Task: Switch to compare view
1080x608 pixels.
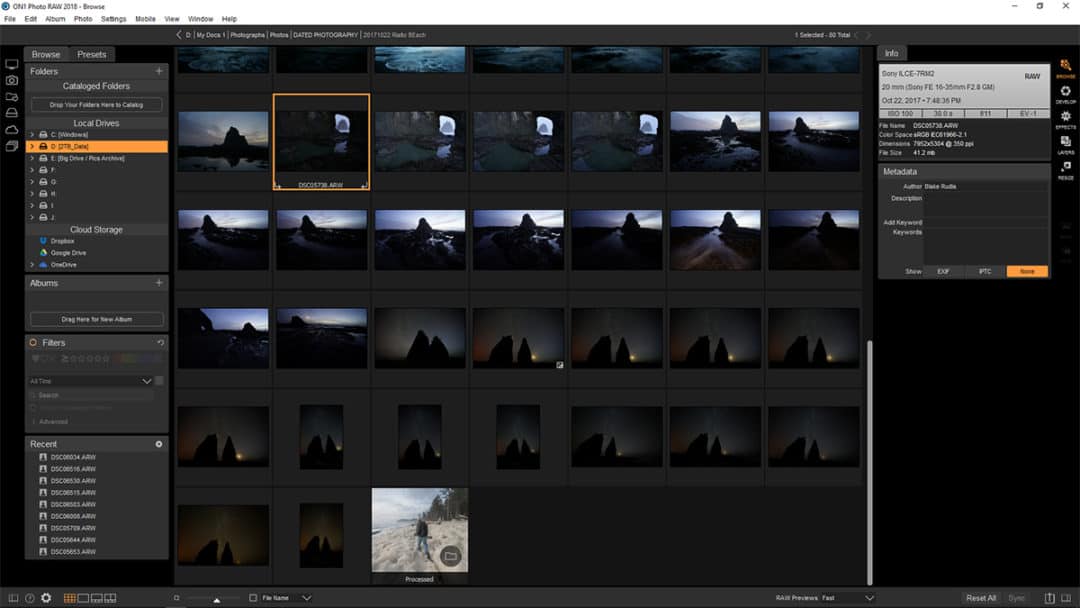Action: (111, 598)
